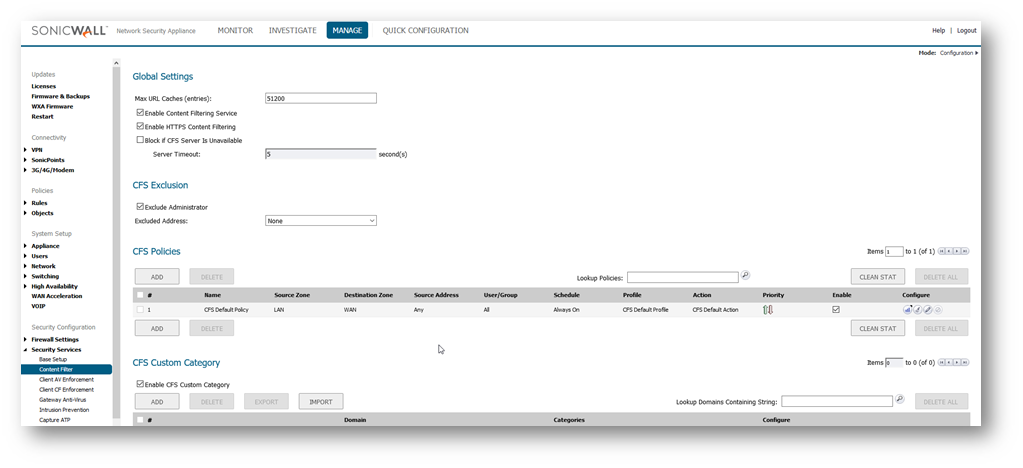Click first Configure icon for CFS Default Policy
The image size is (1023, 468).
click(x=909, y=310)
